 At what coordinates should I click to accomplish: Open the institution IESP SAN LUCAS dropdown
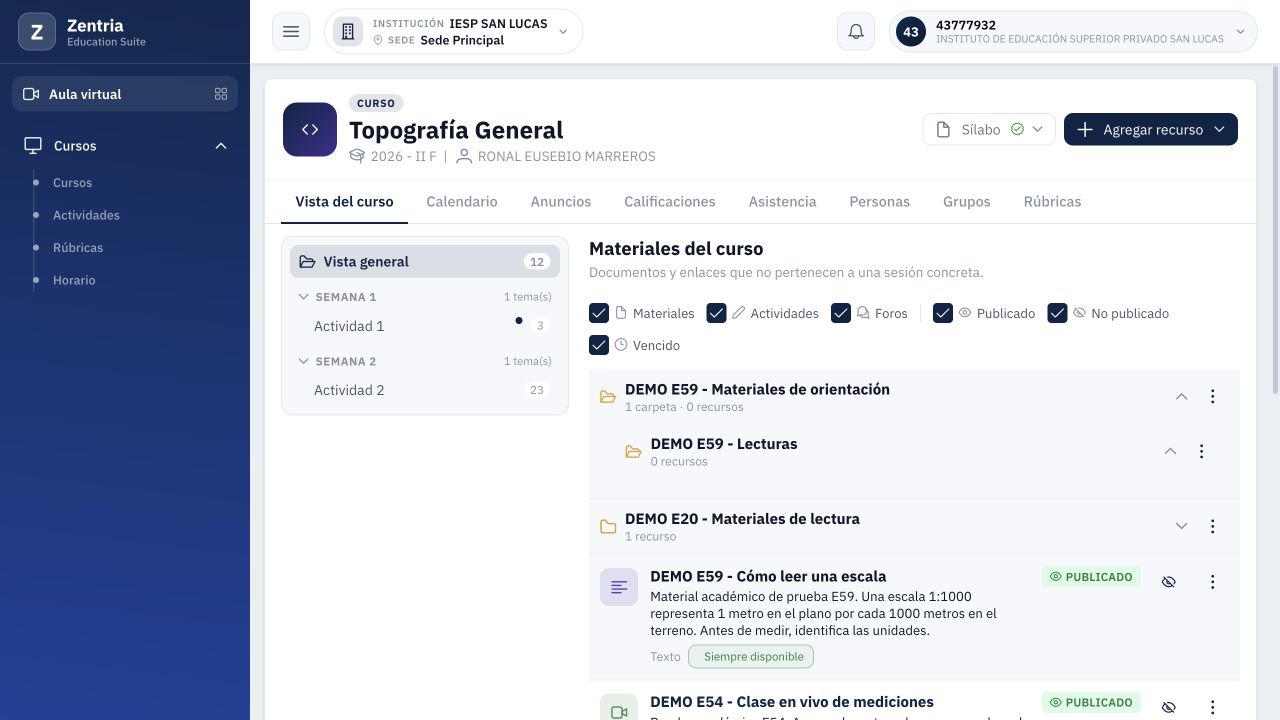(453, 32)
